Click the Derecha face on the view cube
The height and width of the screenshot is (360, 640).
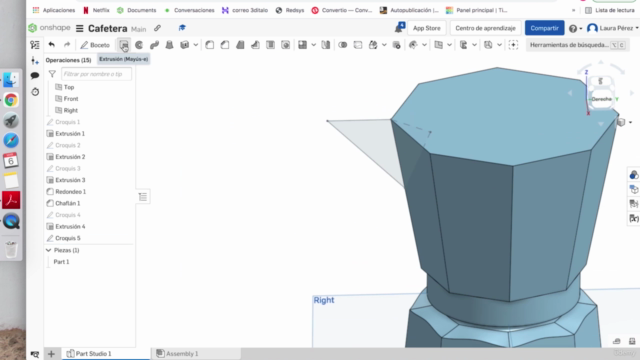pos(601,99)
